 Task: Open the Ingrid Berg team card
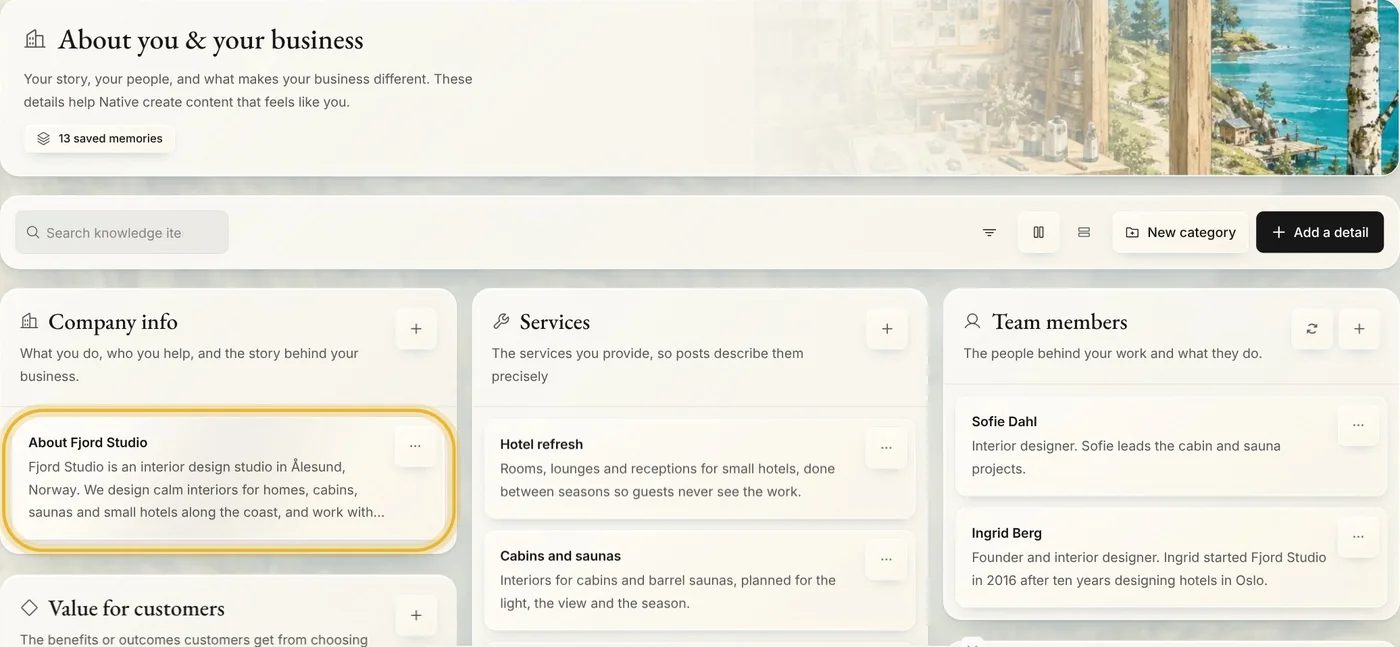click(1171, 558)
